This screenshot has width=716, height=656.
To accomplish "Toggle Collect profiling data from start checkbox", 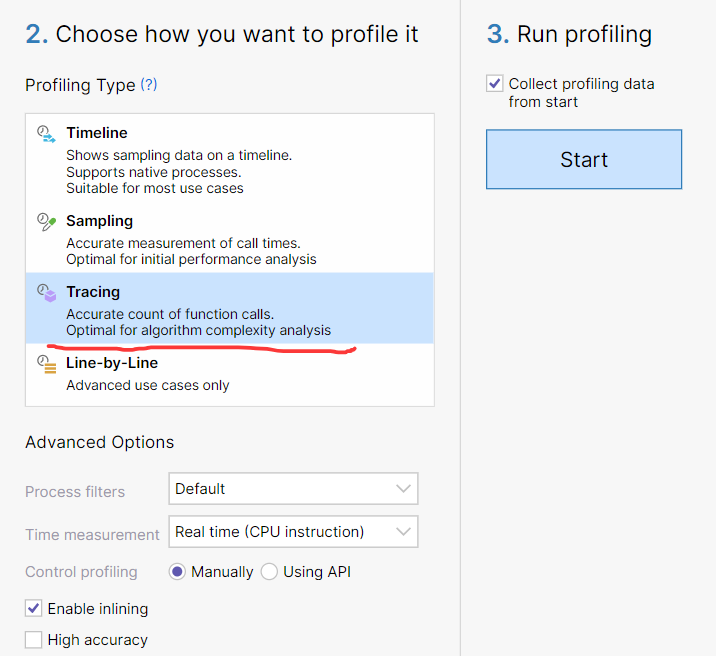I will click(495, 84).
